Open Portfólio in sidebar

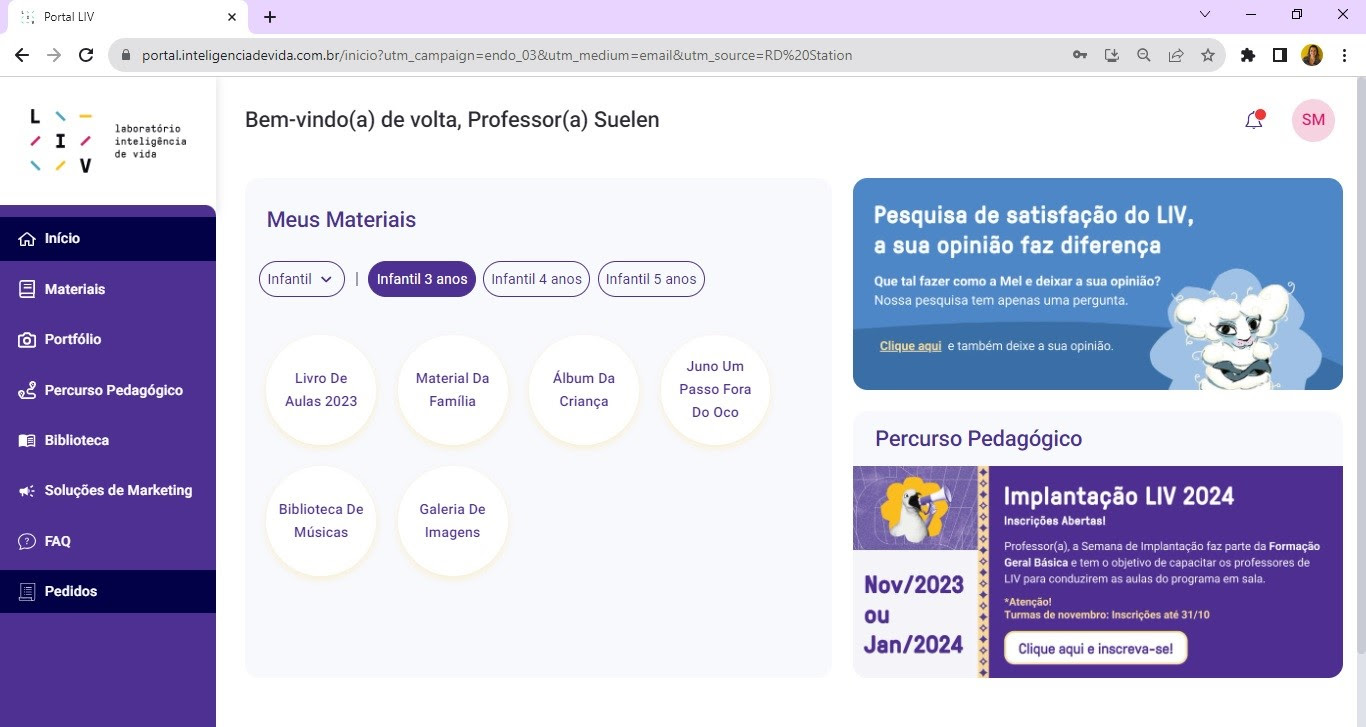108,340
